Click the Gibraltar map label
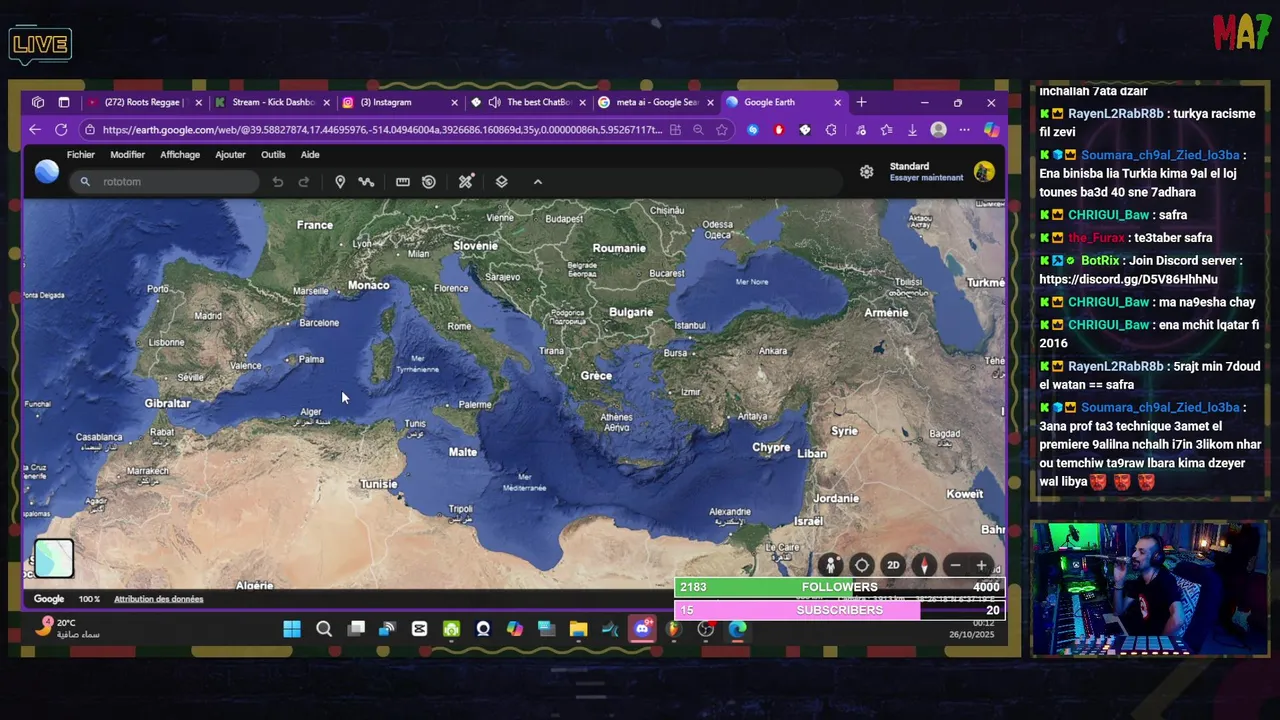The width and height of the screenshot is (1280, 720). click(x=167, y=403)
